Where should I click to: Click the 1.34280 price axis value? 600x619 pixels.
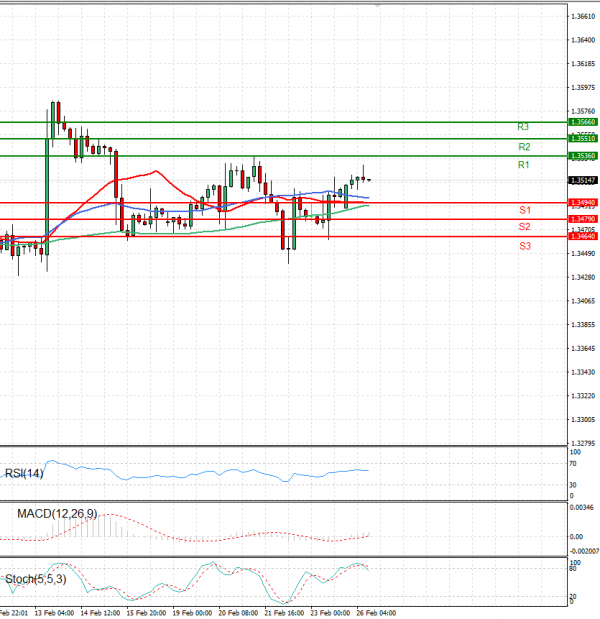pyautogui.click(x=583, y=278)
